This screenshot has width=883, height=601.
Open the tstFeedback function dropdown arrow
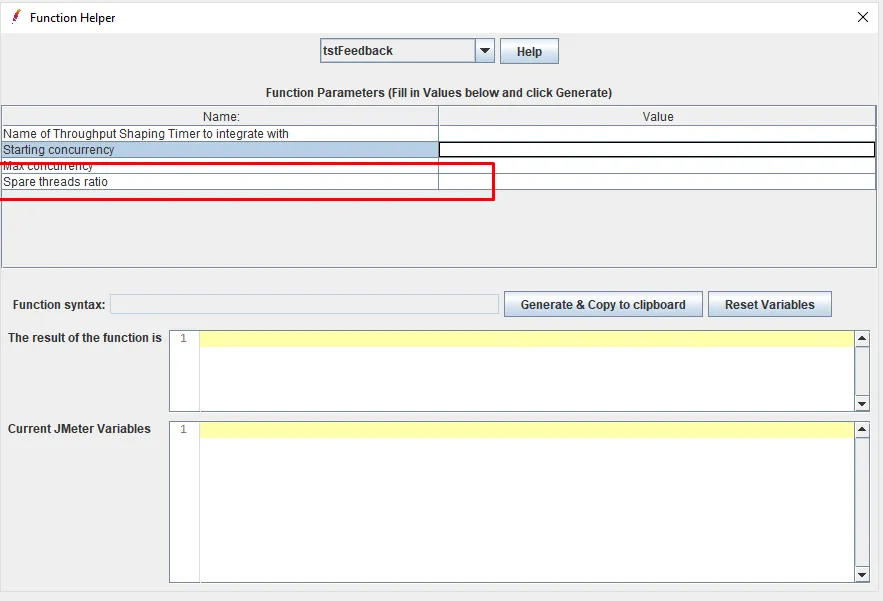click(484, 51)
